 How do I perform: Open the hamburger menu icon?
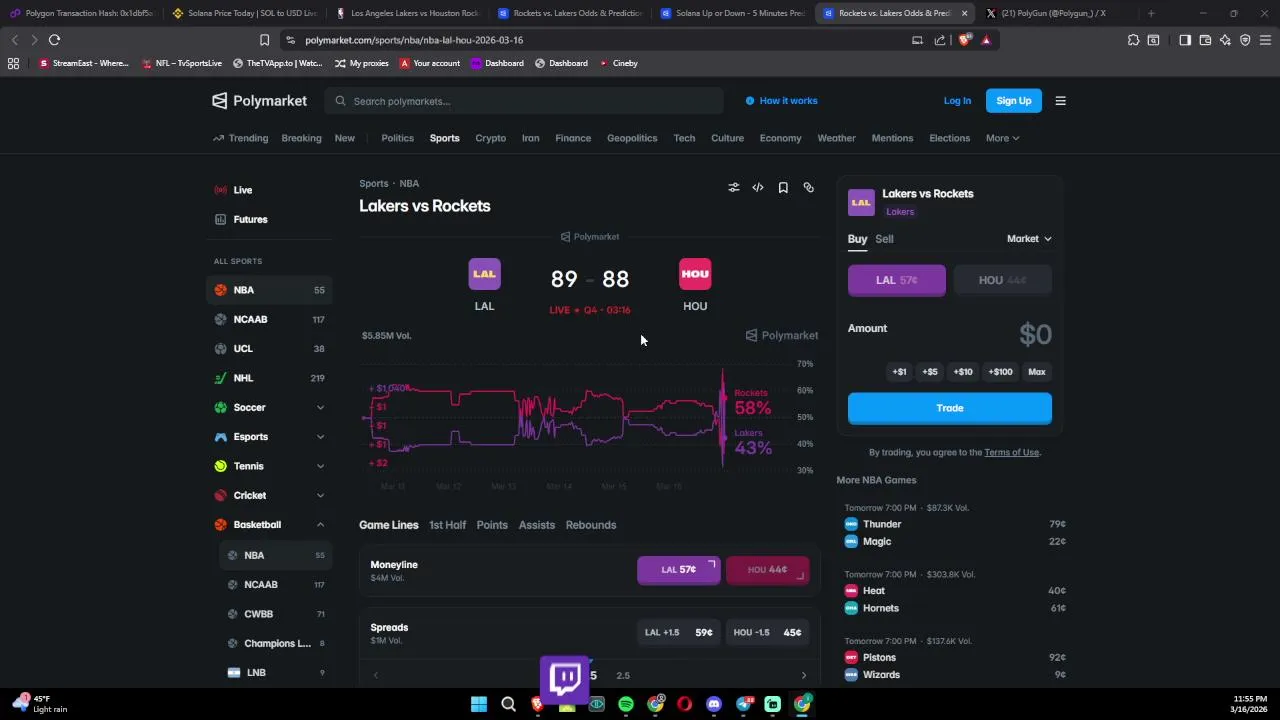click(1060, 101)
